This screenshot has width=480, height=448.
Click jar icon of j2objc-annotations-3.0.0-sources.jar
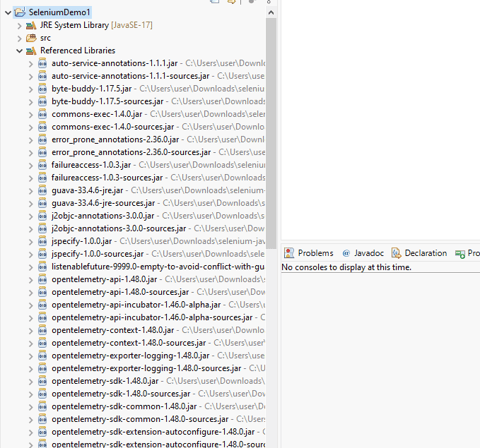tap(42, 228)
